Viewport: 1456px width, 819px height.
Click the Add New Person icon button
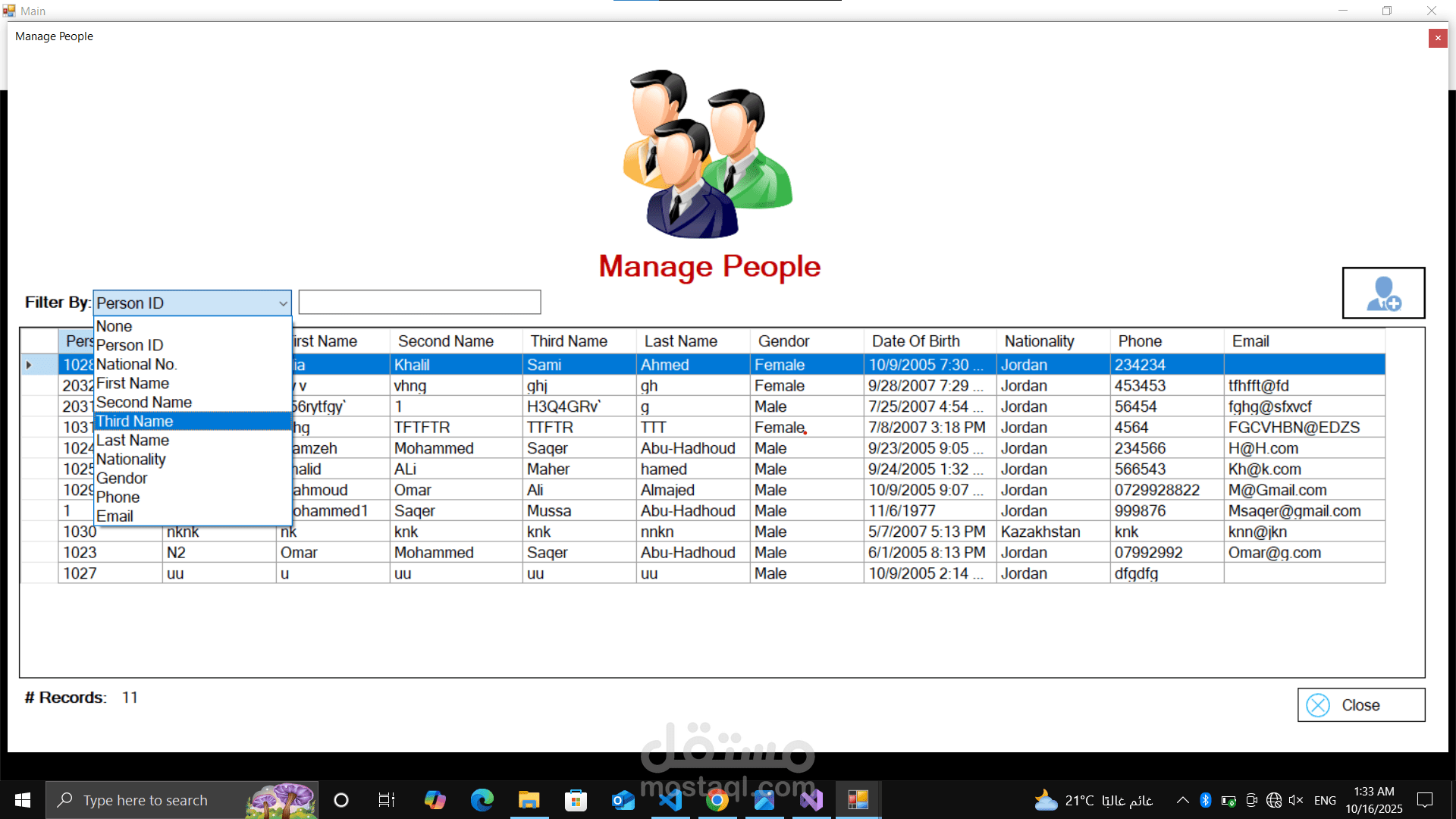1383,293
